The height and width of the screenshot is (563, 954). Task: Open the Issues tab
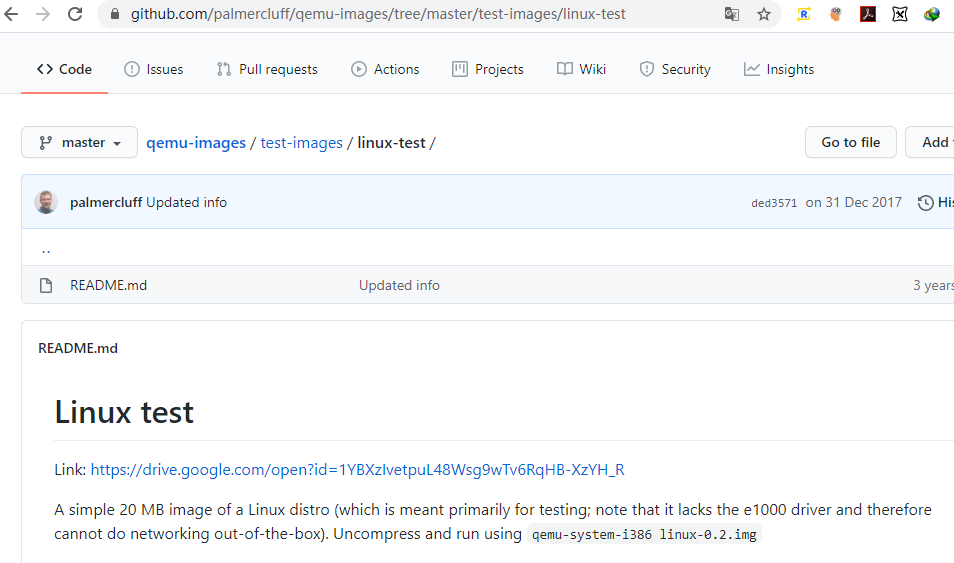(x=153, y=69)
